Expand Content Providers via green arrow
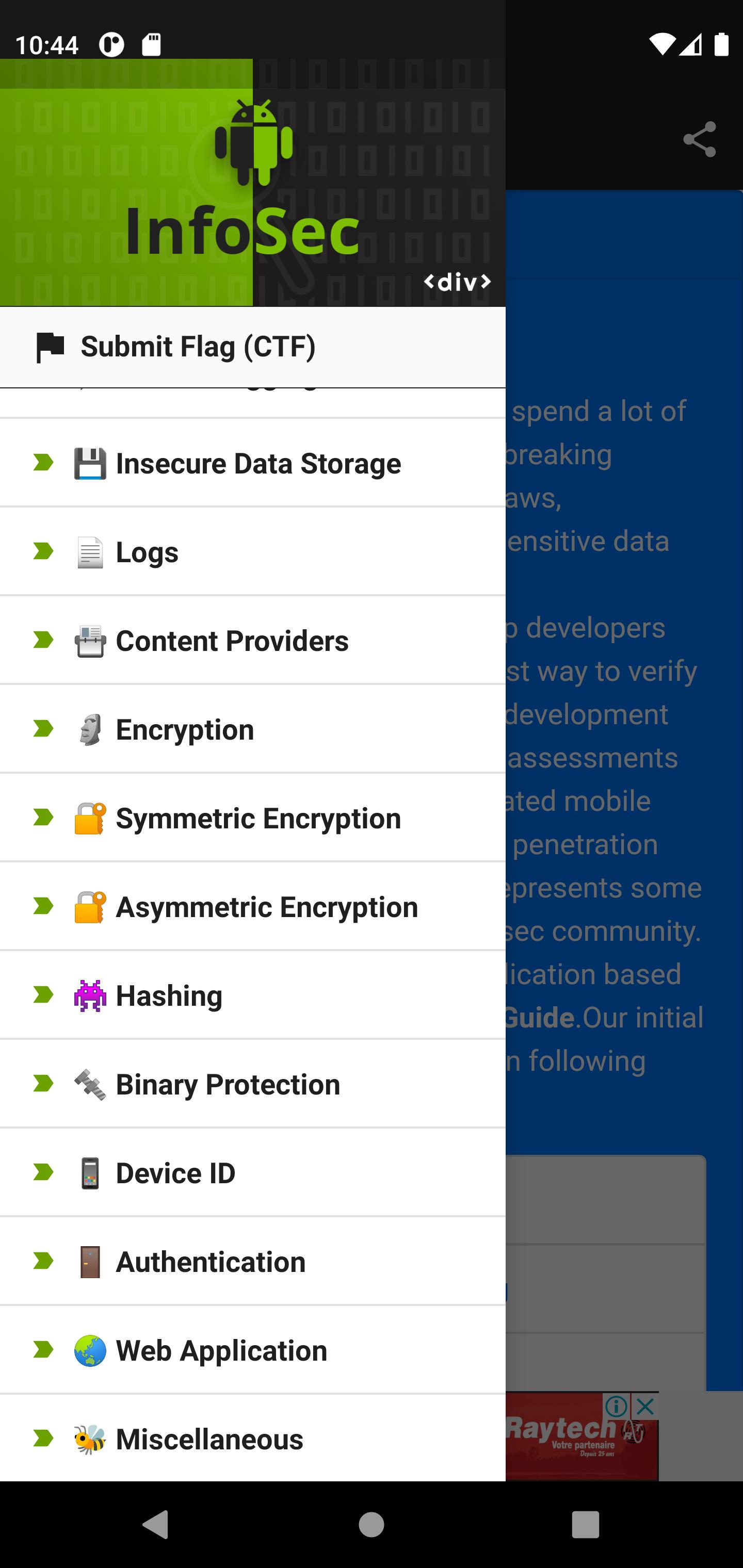This screenshot has width=743, height=1568. 43,640
